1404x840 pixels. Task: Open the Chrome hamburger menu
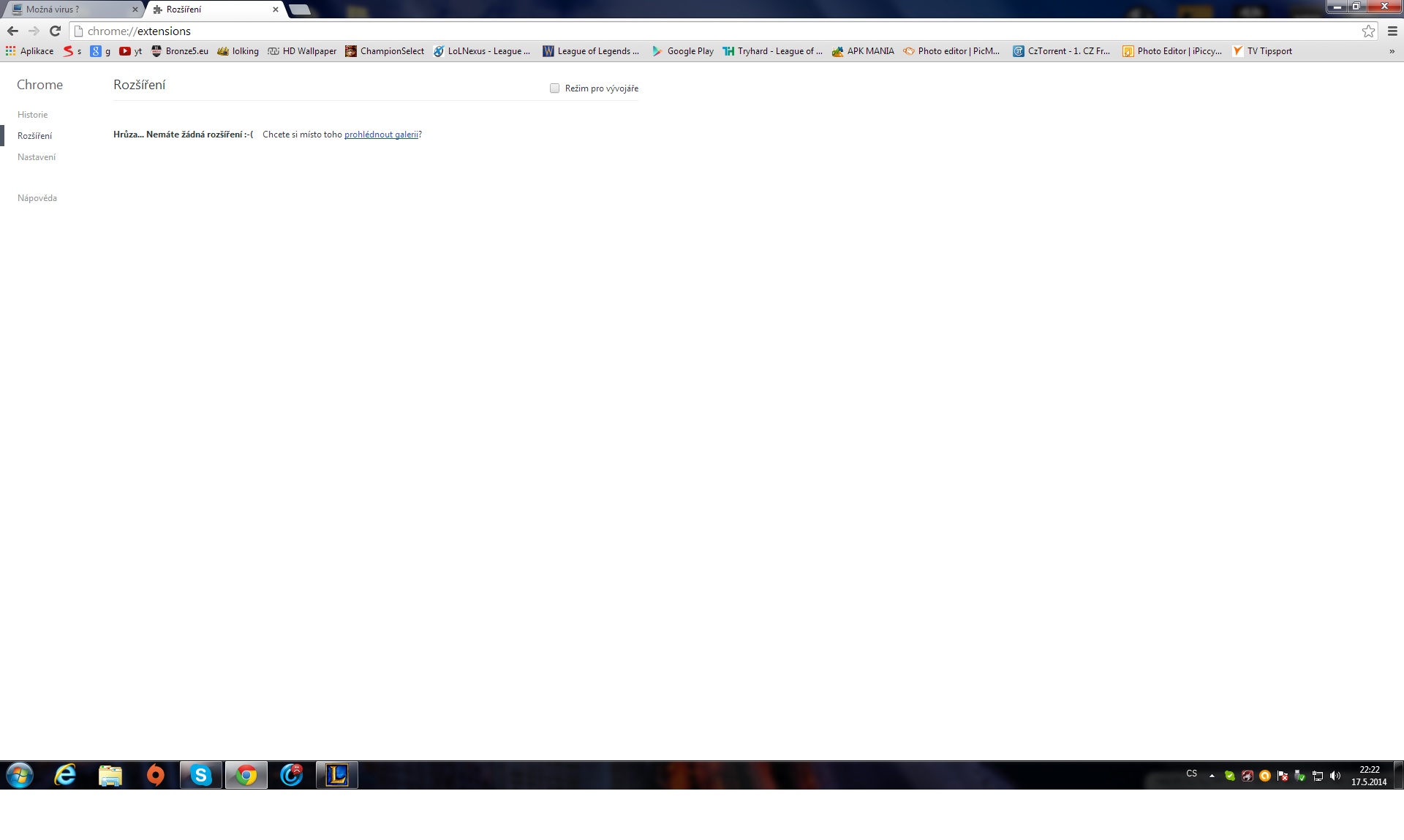pos(1392,31)
